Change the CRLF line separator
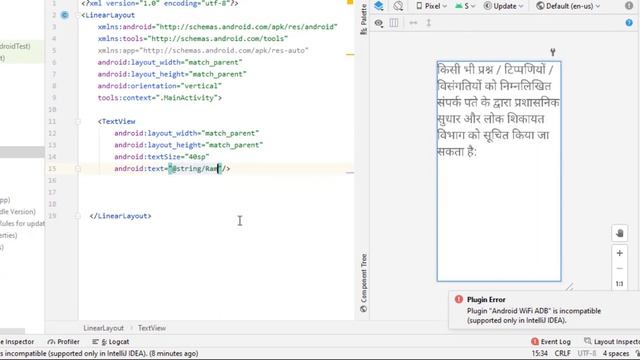Screen dimensions: 640x360 click(x=562, y=353)
